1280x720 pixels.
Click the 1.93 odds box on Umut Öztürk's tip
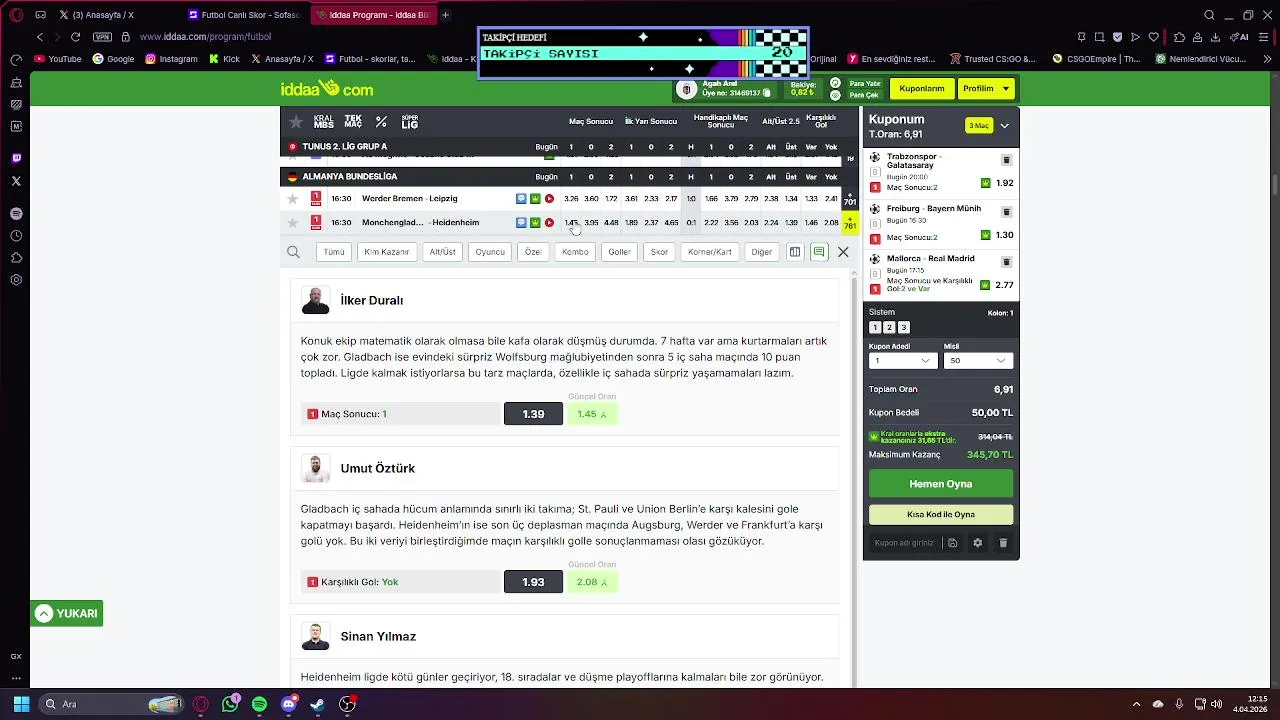[x=533, y=582]
